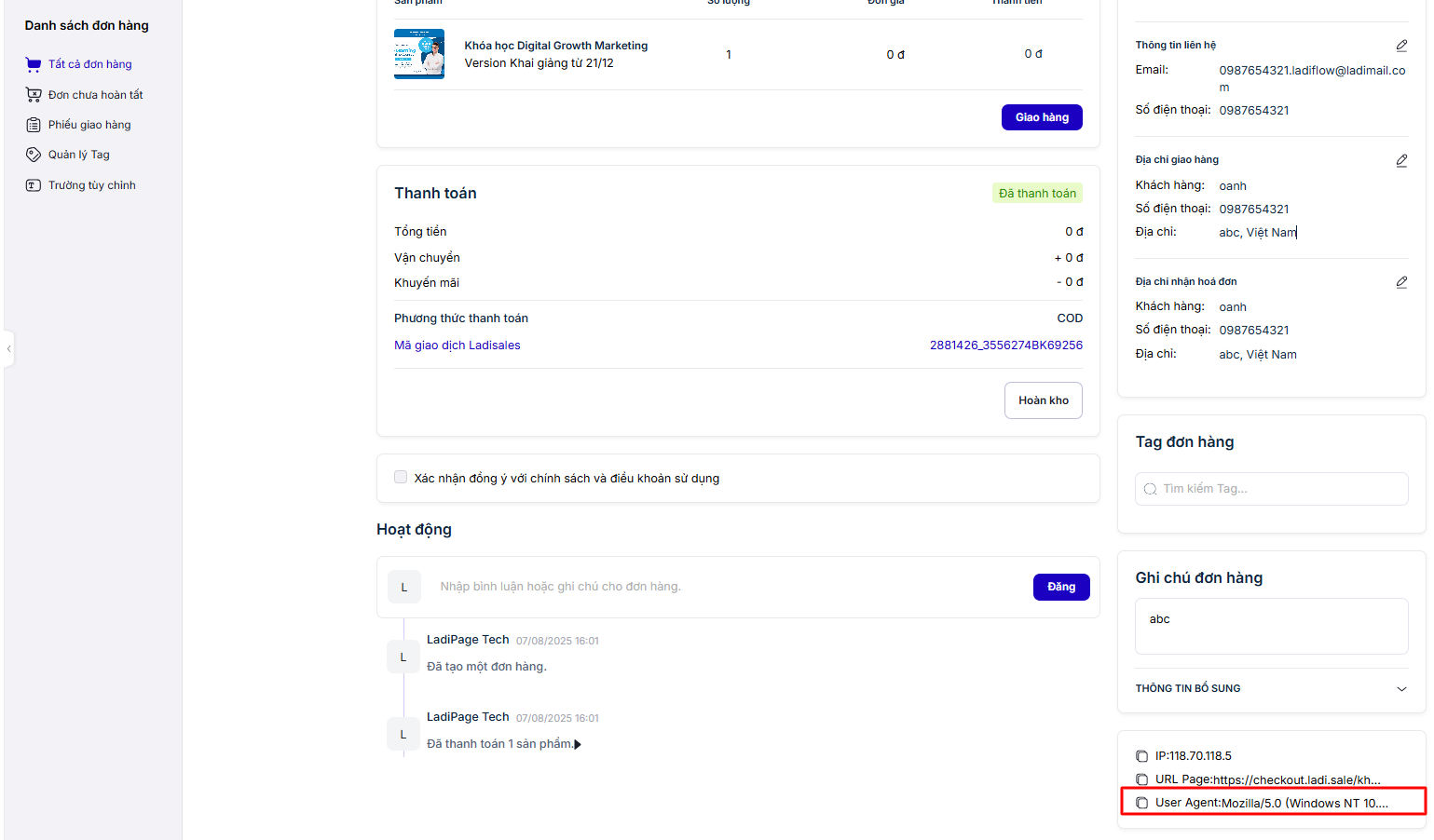
Task: Tick the policy and terms agreement checkbox
Action: pos(401,478)
